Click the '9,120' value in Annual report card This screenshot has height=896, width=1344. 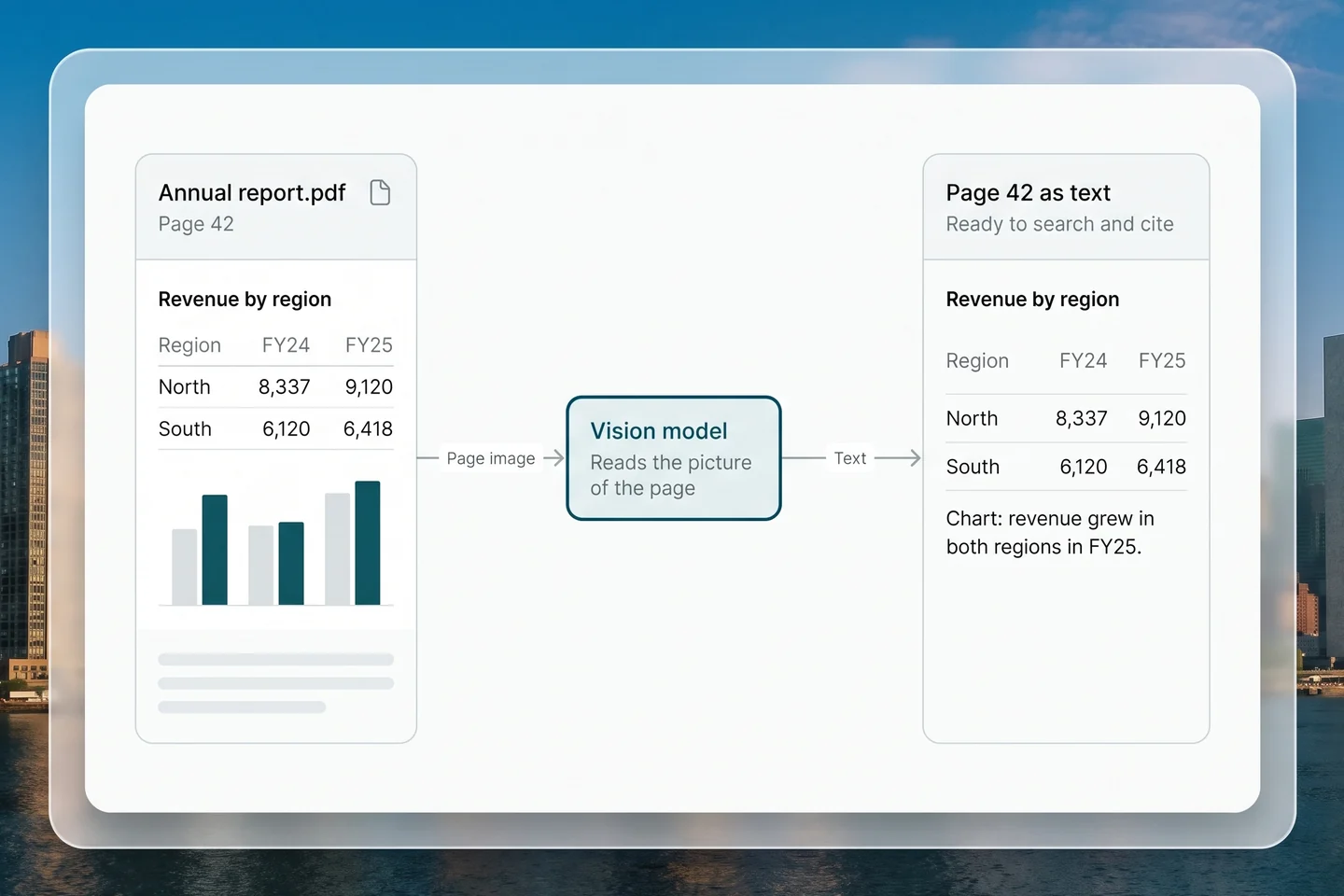(x=369, y=386)
